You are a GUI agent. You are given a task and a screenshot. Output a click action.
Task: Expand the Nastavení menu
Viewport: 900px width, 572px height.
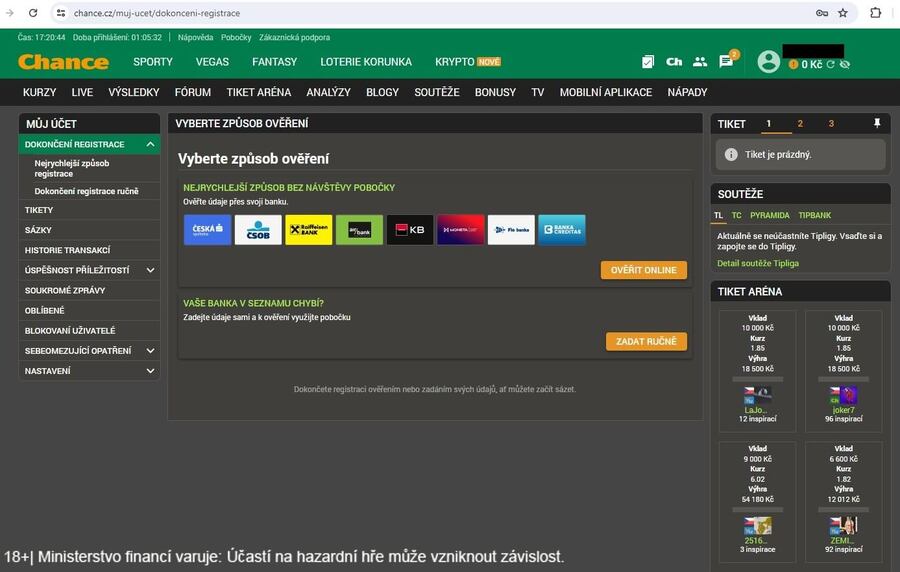[150, 371]
